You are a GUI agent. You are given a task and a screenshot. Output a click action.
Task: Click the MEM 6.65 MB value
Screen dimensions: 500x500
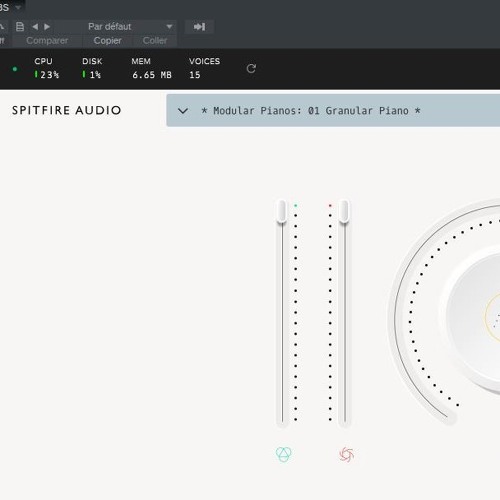[x=152, y=75]
